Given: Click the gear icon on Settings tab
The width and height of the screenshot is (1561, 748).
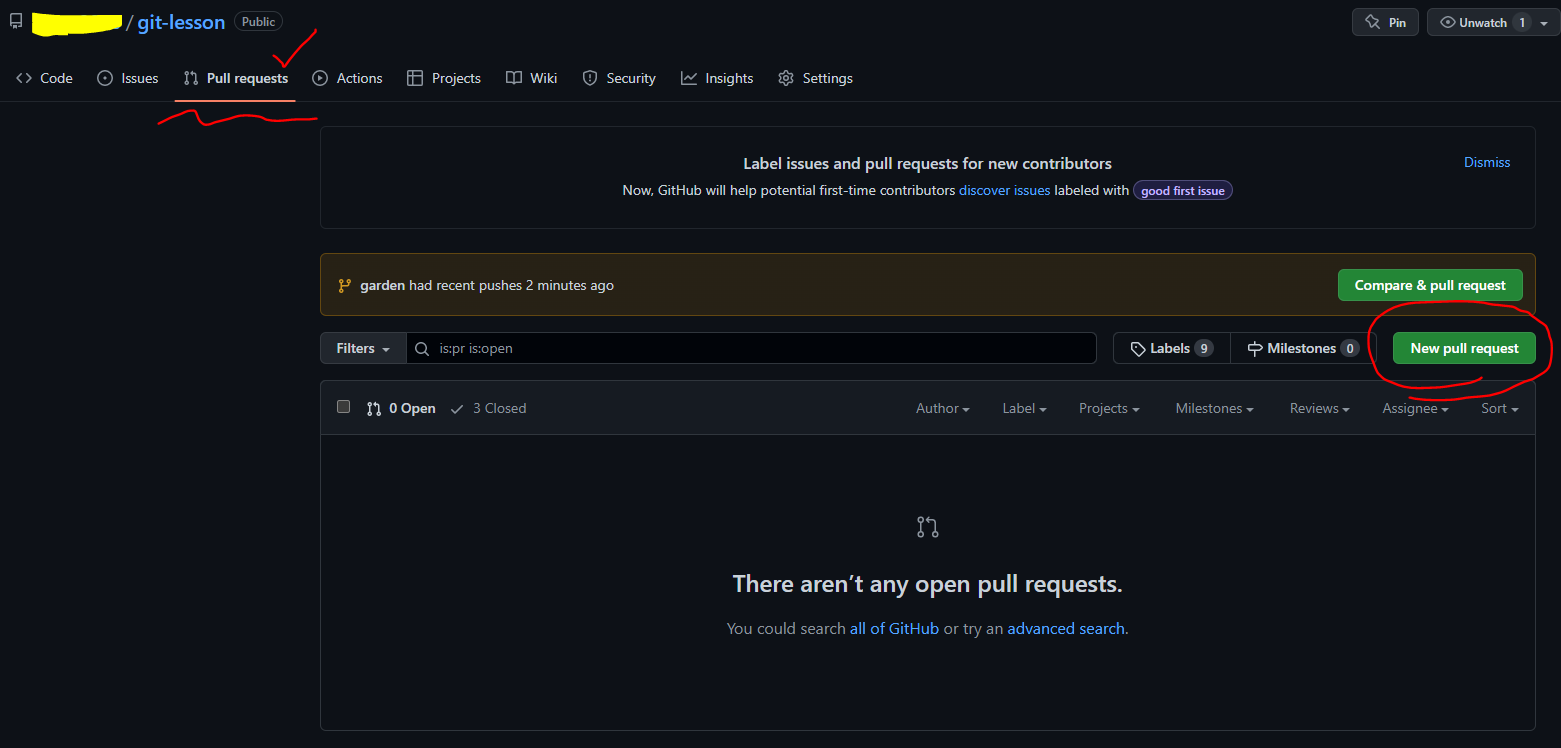Looking at the screenshot, I should [x=786, y=78].
